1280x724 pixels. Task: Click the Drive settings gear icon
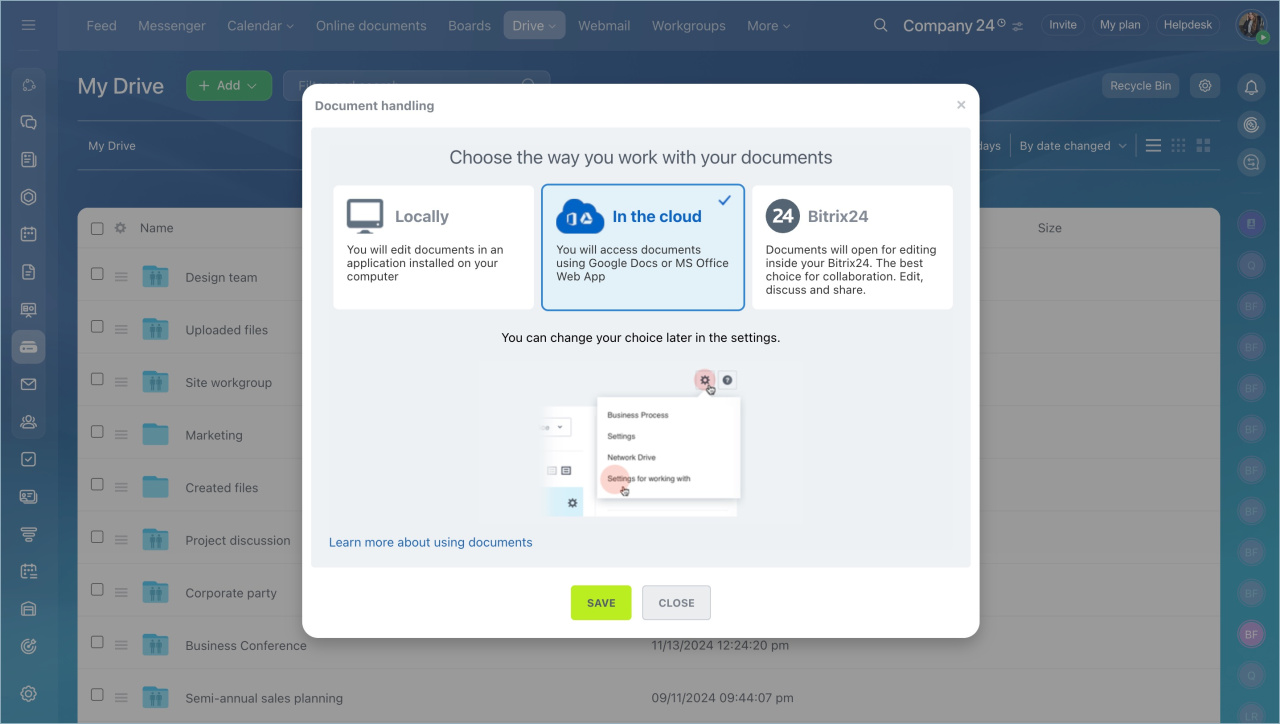(1205, 86)
